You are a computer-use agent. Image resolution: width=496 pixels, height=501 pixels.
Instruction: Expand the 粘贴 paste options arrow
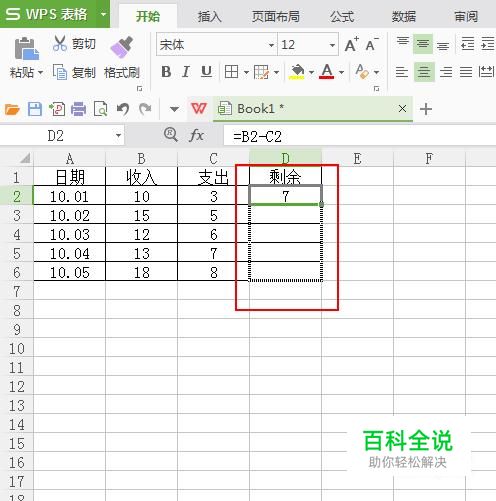40,72
